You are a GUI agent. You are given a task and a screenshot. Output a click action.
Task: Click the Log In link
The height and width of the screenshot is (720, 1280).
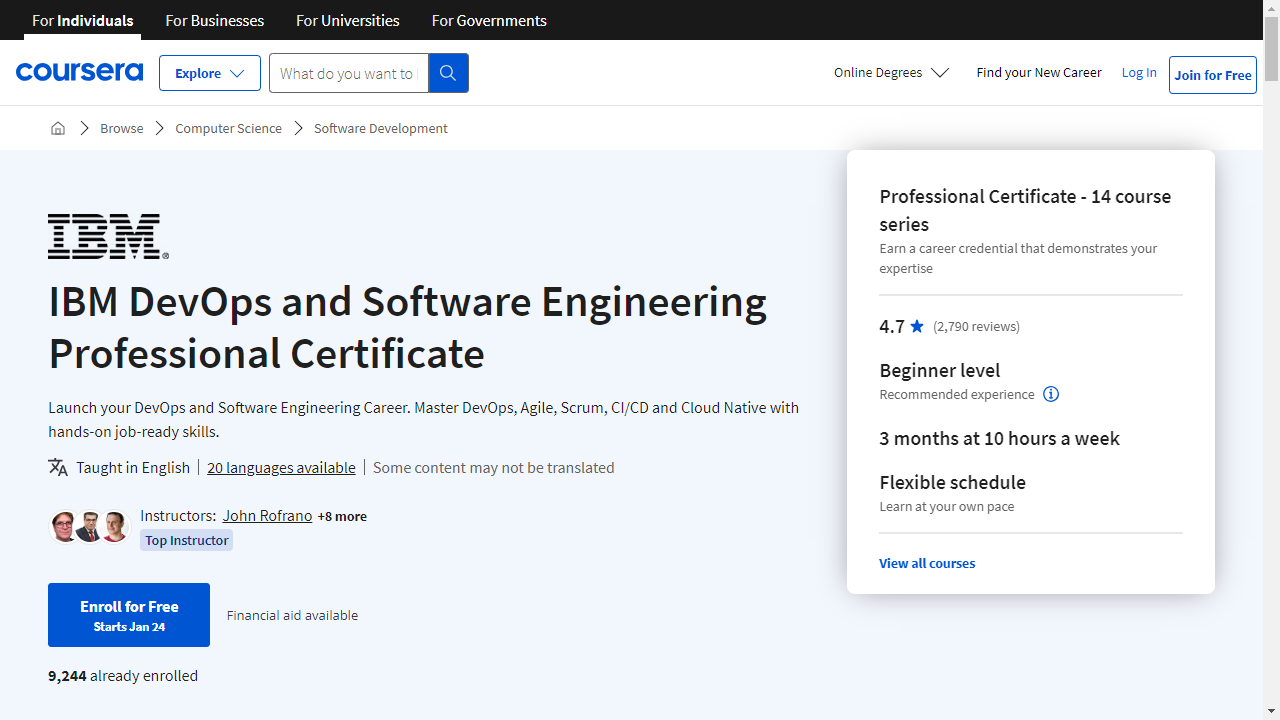(x=1139, y=72)
